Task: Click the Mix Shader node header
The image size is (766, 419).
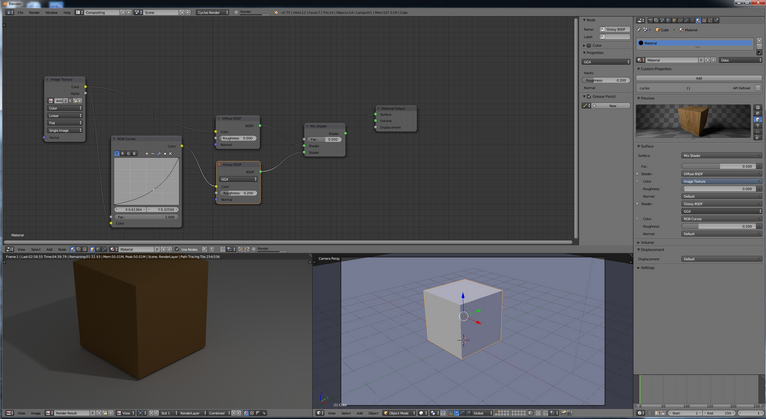Action: click(x=321, y=126)
